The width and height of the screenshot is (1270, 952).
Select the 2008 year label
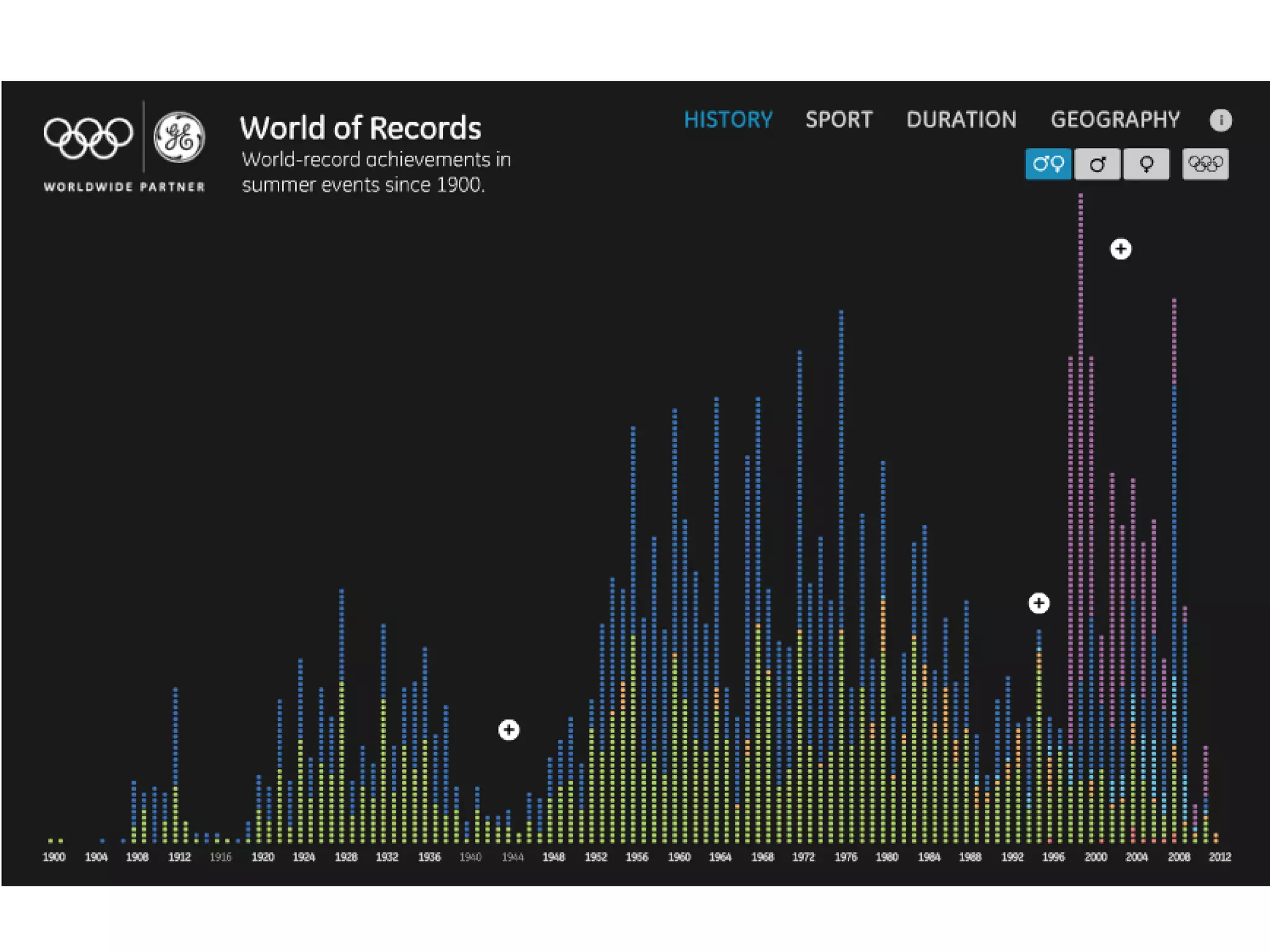click(1178, 857)
